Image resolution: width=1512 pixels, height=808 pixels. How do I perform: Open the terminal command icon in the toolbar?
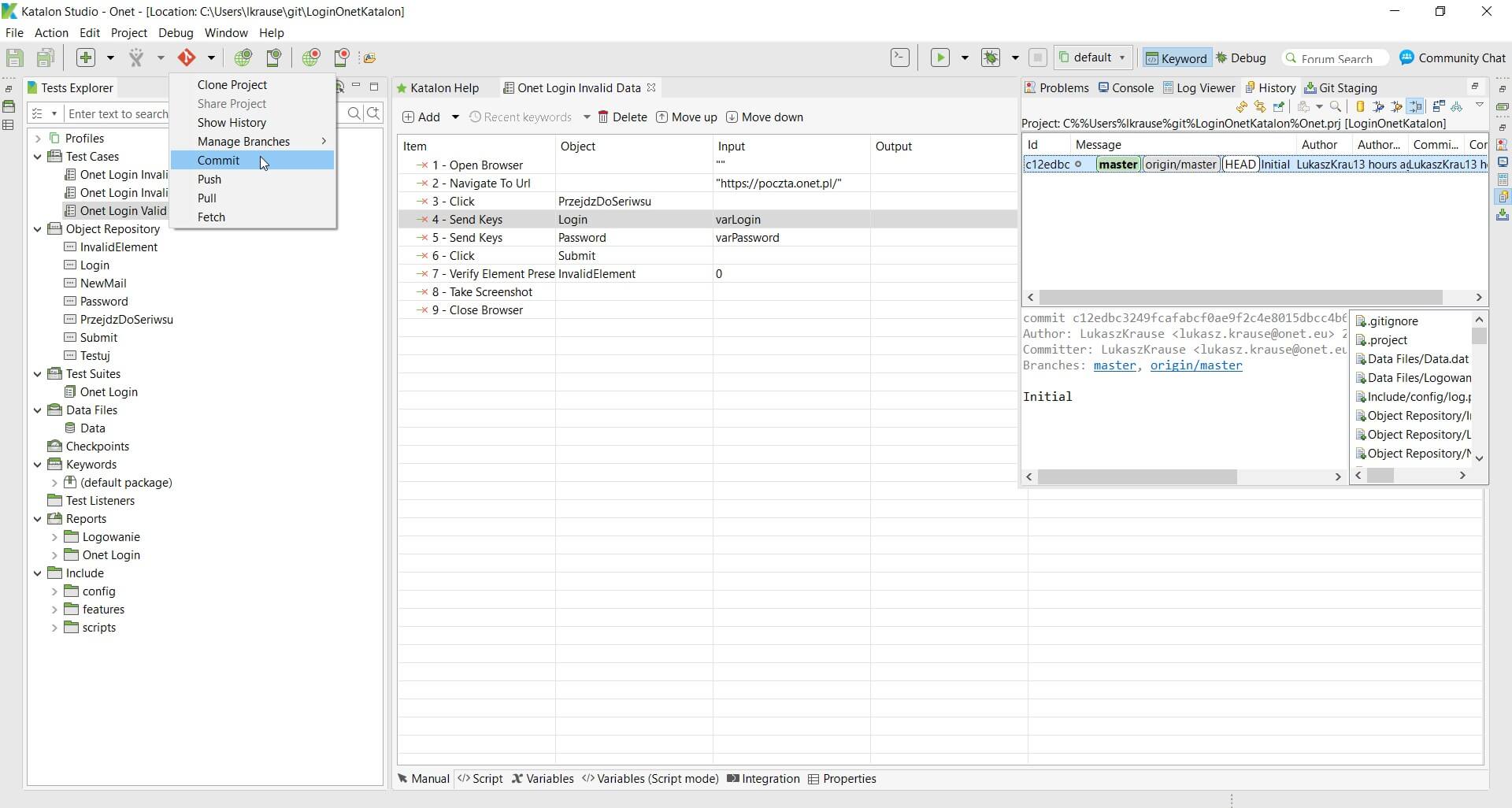click(x=899, y=57)
